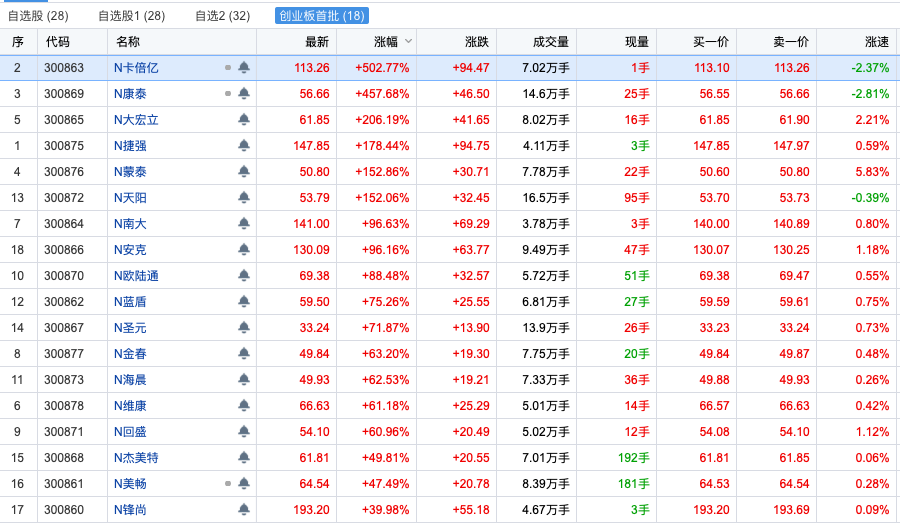This screenshot has height=523, width=900.
Task: Click the gray dot marker beside N康泰
Action: [x=228, y=94]
